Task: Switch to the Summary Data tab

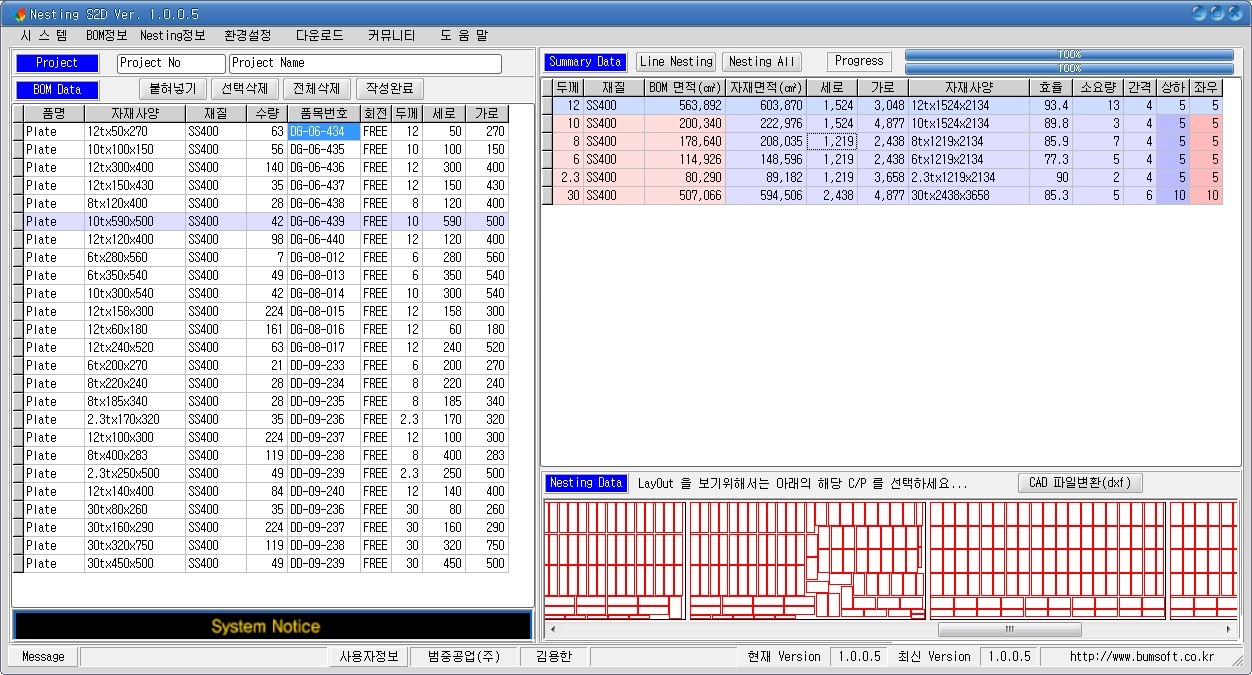Action: click(586, 62)
